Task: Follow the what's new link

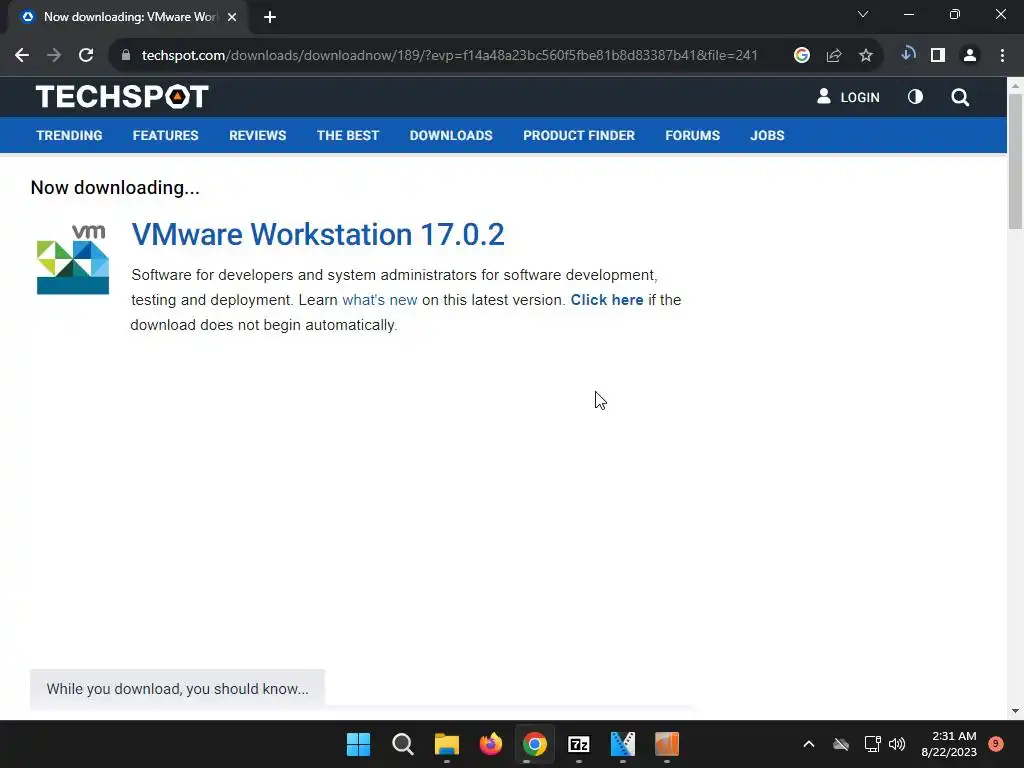Action: click(x=379, y=300)
